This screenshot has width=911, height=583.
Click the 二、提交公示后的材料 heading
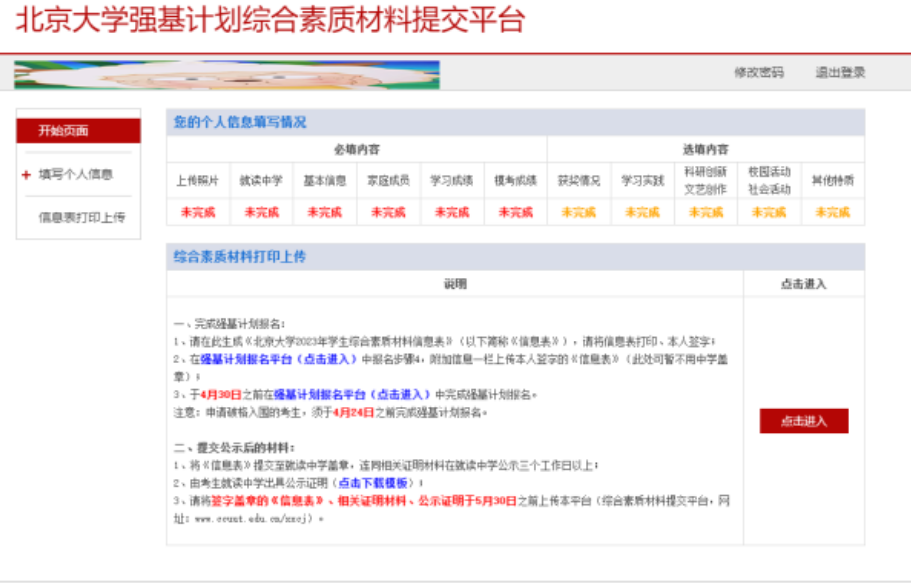pos(234,448)
